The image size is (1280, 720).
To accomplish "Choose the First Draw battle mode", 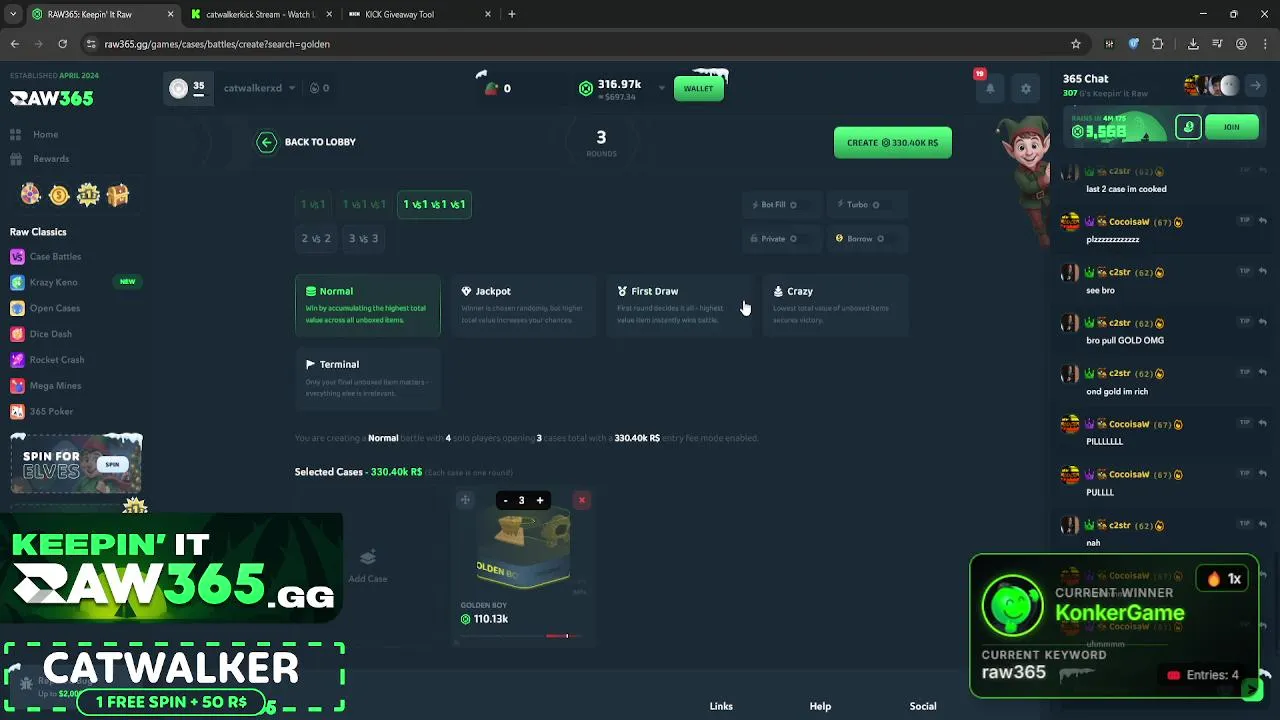I will click(x=679, y=305).
